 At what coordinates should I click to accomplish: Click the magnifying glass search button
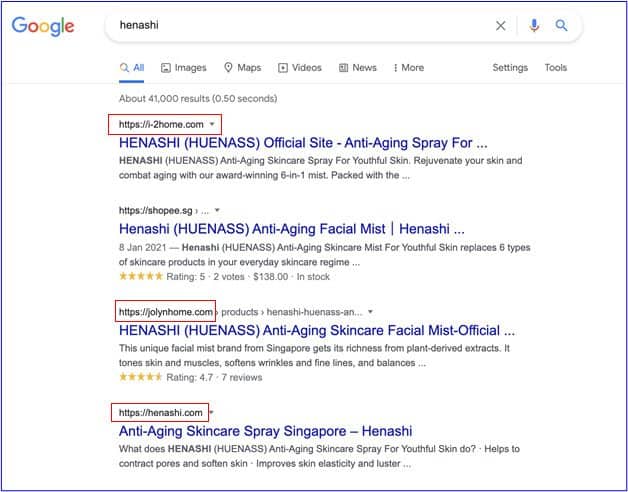pyautogui.click(x=561, y=26)
